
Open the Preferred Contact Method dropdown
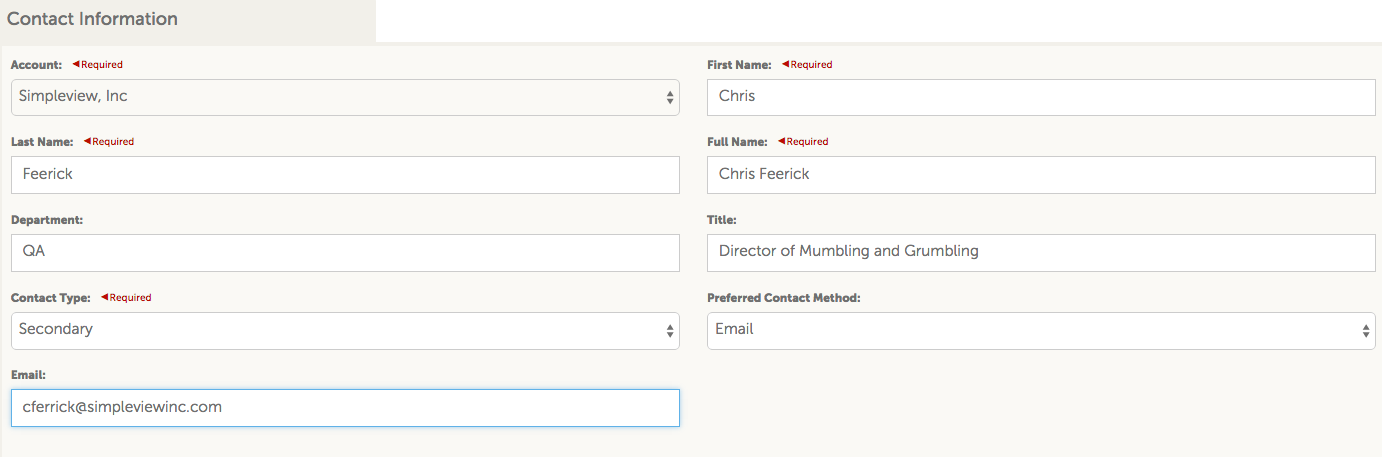click(x=1041, y=330)
